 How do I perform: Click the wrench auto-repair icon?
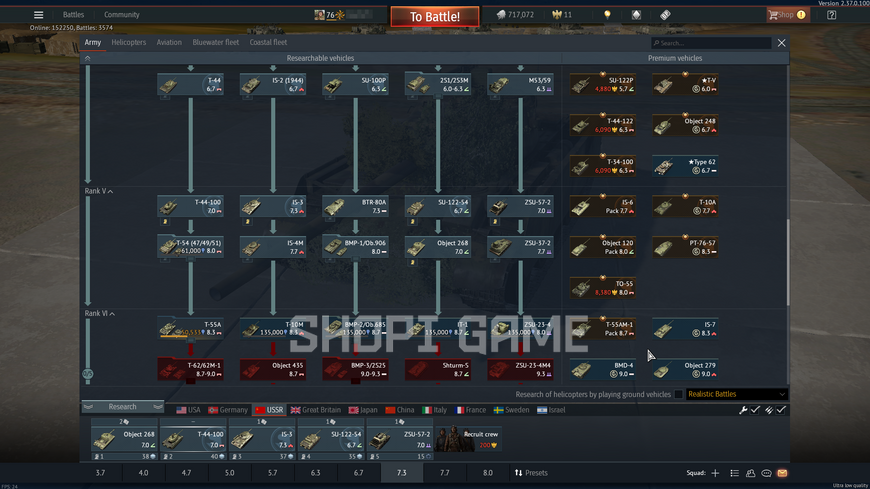click(743, 410)
